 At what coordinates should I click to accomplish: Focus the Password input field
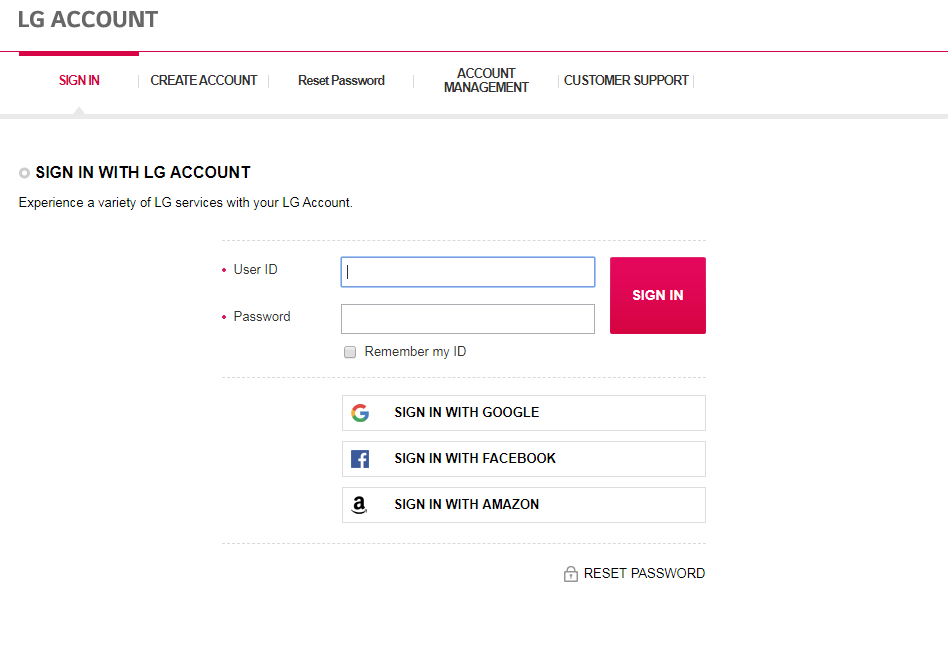tap(468, 319)
